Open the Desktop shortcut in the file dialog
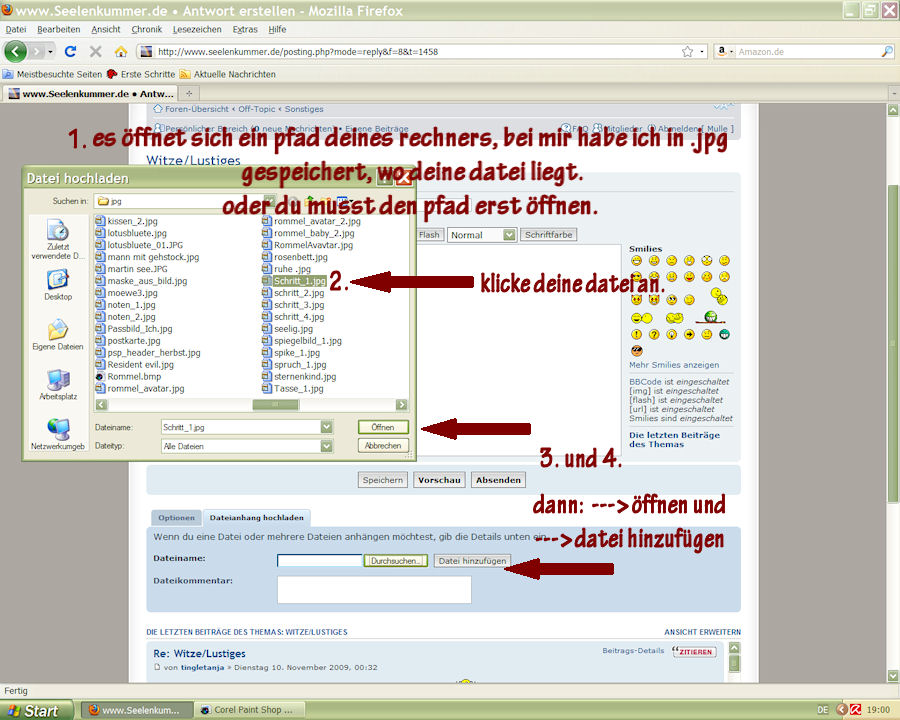The width and height of the screenshot is (900, 720). (58, 284)
